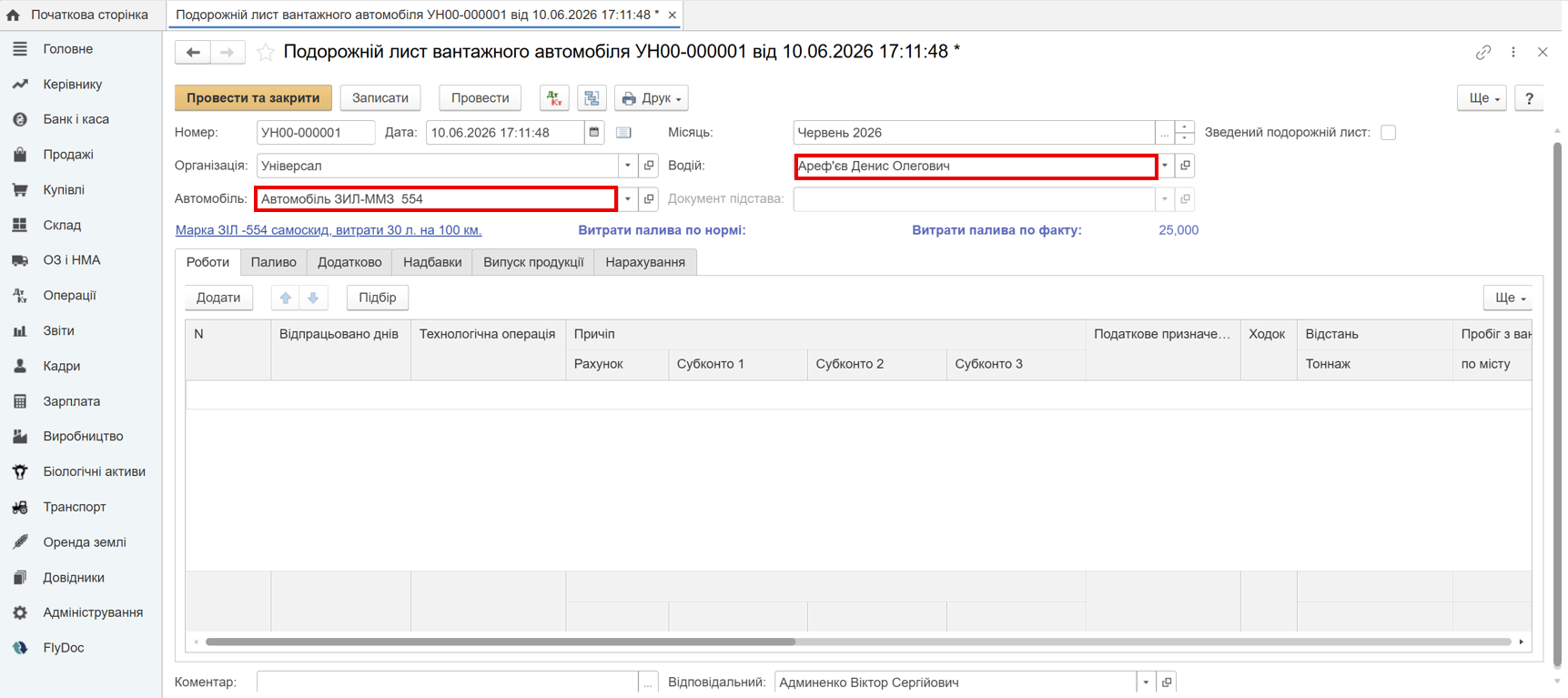Click the Підбір button
This screenshot has height=698, width=1568.
point(378,298)
